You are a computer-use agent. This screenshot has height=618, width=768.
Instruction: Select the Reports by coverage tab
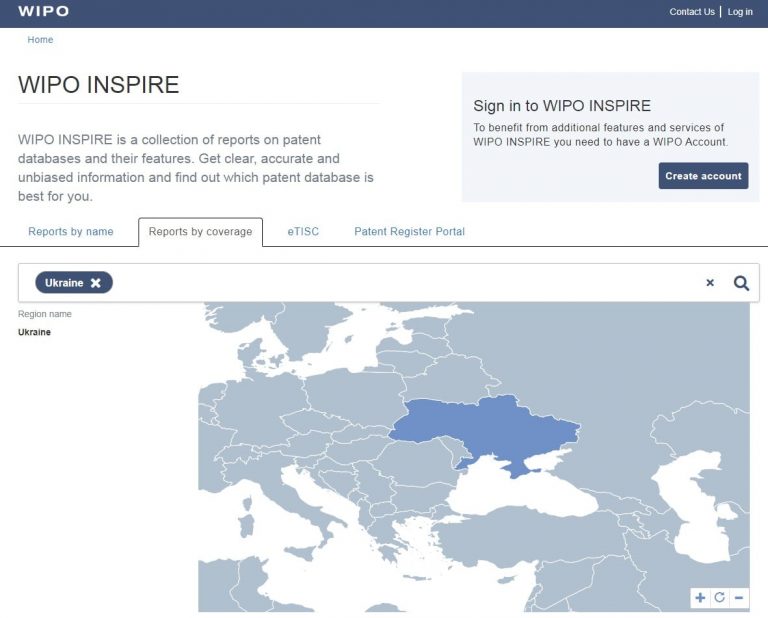click(x=200, y=232)
